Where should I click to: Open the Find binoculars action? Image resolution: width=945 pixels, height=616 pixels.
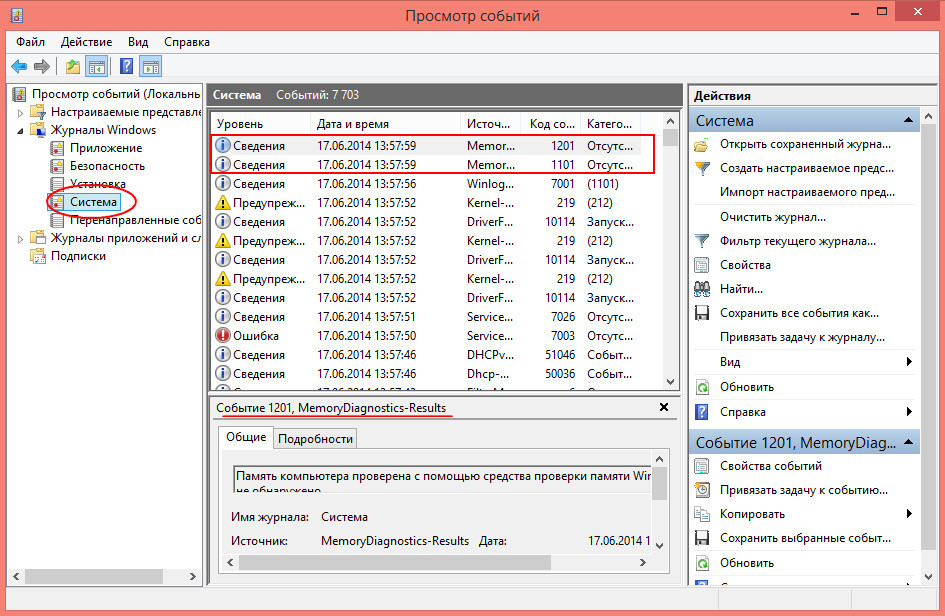pyautogui.click(x=702, y=289)
